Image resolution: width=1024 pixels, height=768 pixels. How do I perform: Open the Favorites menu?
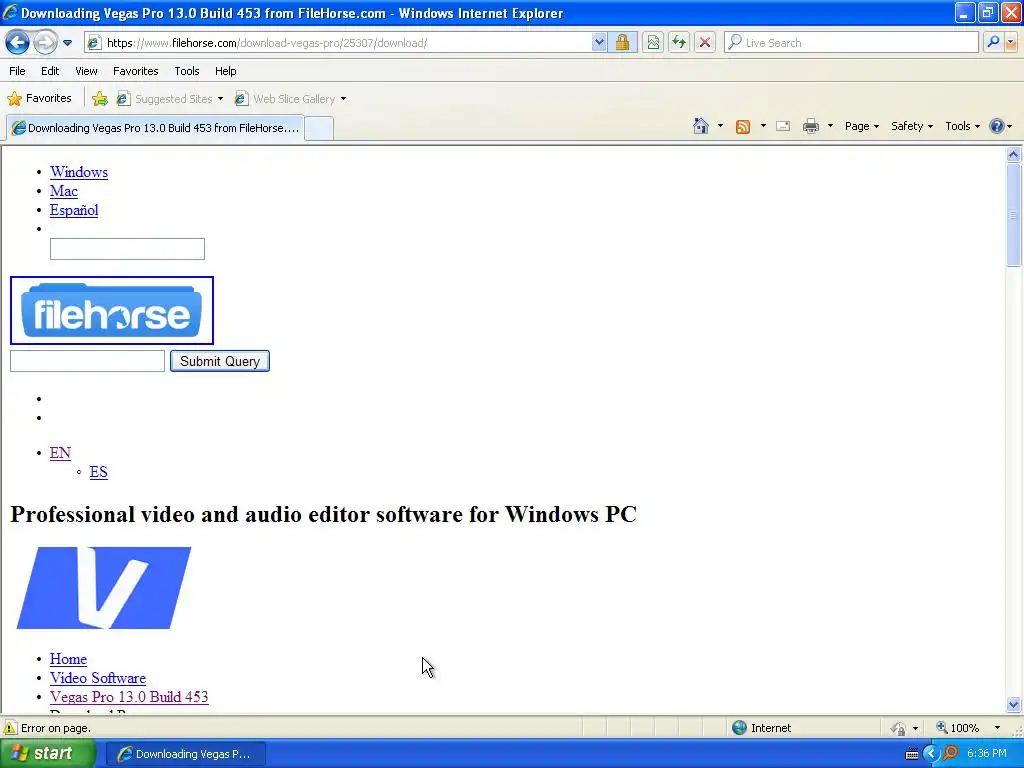[x=135, y=71]
